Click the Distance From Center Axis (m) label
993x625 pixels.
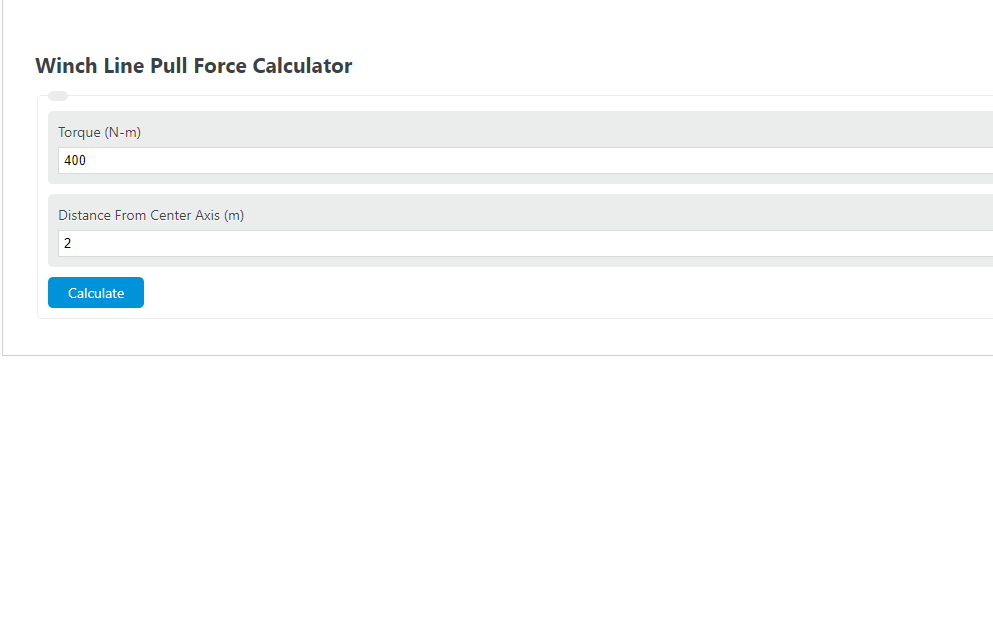[x=151, y=215]
